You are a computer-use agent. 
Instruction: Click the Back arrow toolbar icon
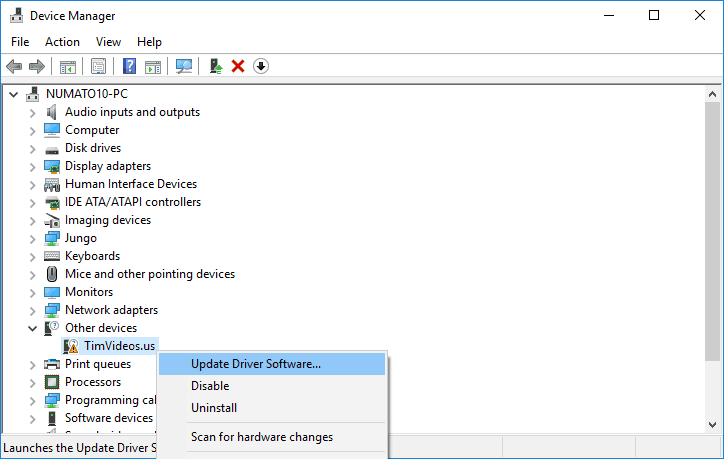[x=14, y=66]
